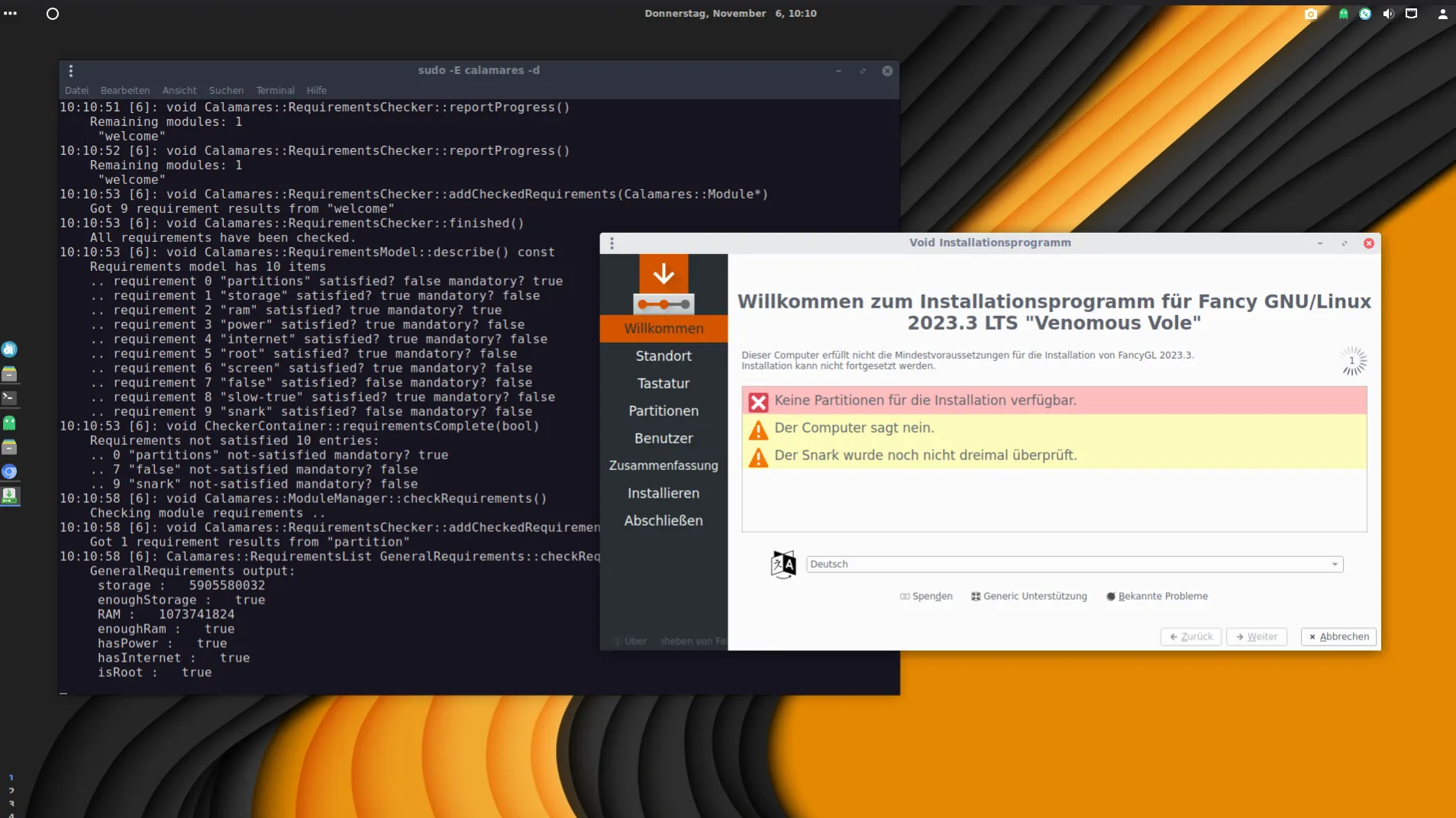Click the three-dots applications menu in top panel
Viewport: 1456px width, 818px height.
[10, 14]
